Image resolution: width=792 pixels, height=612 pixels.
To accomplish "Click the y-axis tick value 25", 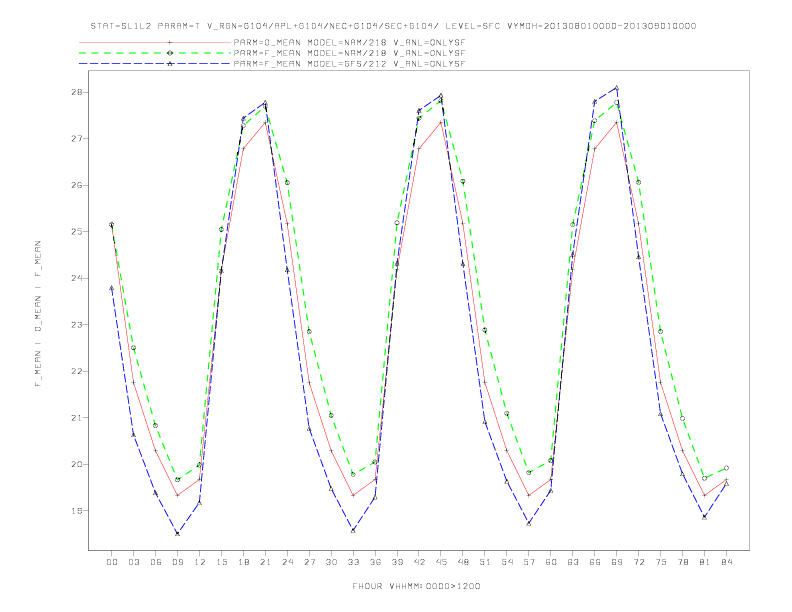I will [77, 232].
